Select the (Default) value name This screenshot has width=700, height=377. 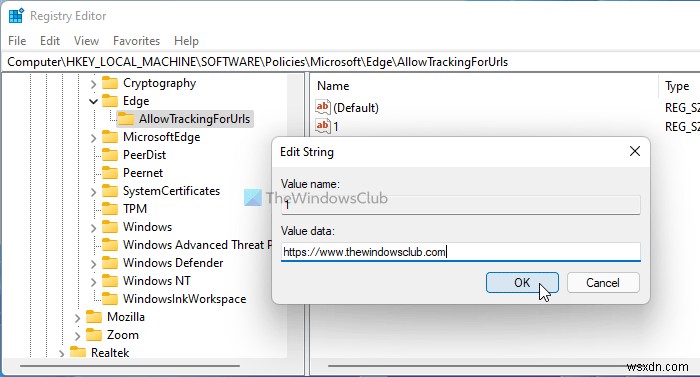coord(356,108)
